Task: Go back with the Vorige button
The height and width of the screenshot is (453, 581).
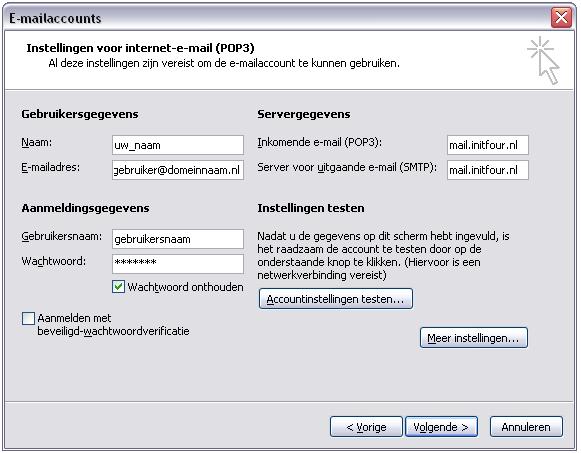Action: pos(366,427)
